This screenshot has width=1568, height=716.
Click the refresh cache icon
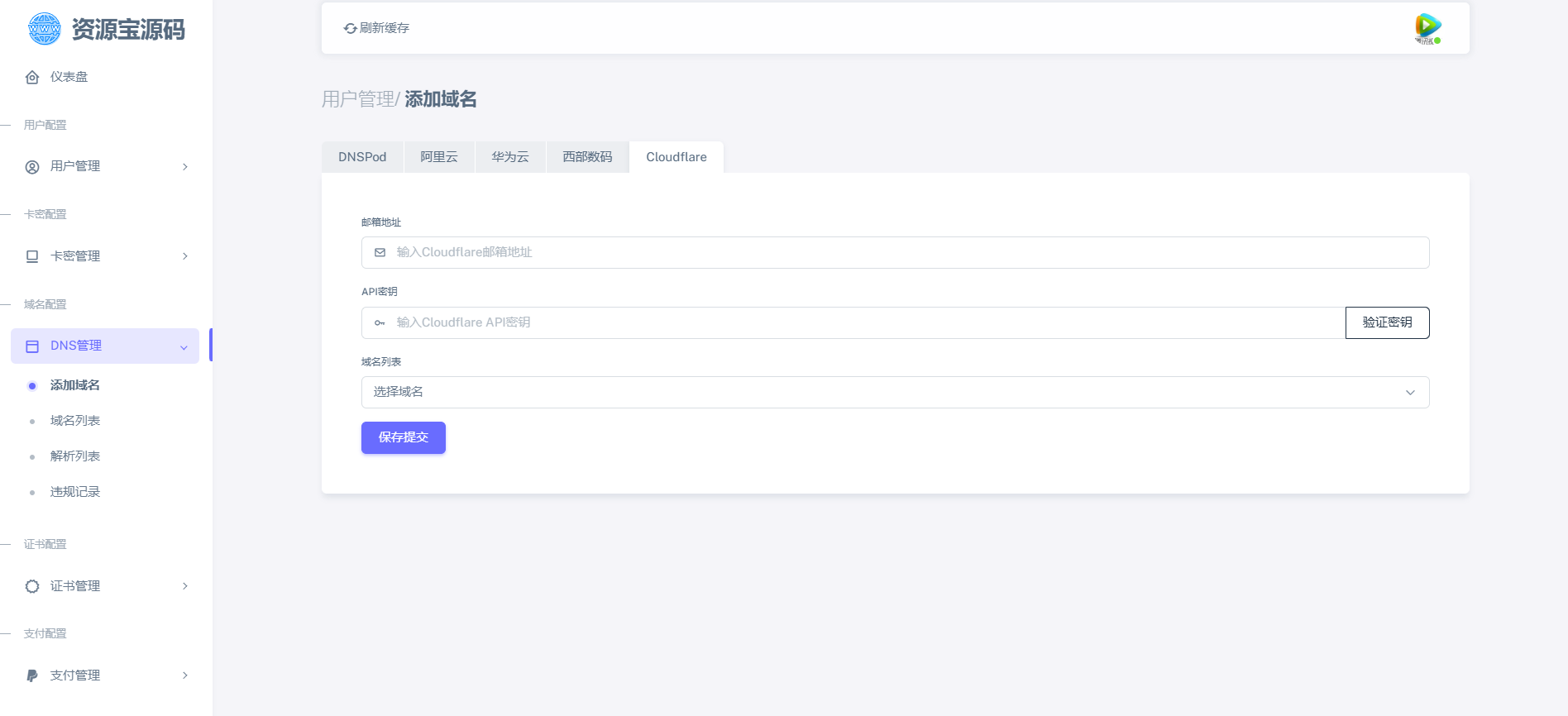[351, 28]
